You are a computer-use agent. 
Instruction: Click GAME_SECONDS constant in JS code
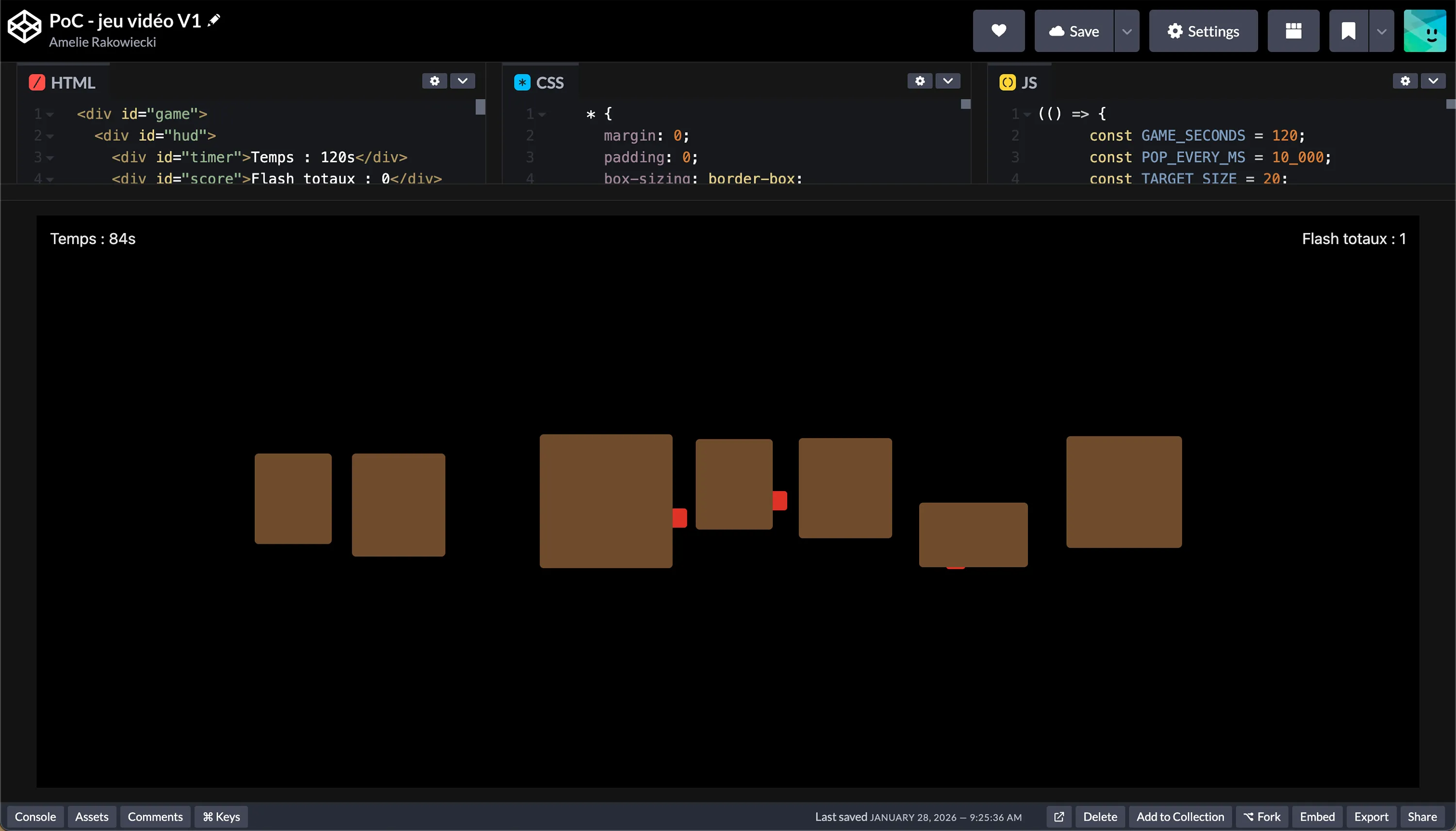coord(1193,136)
